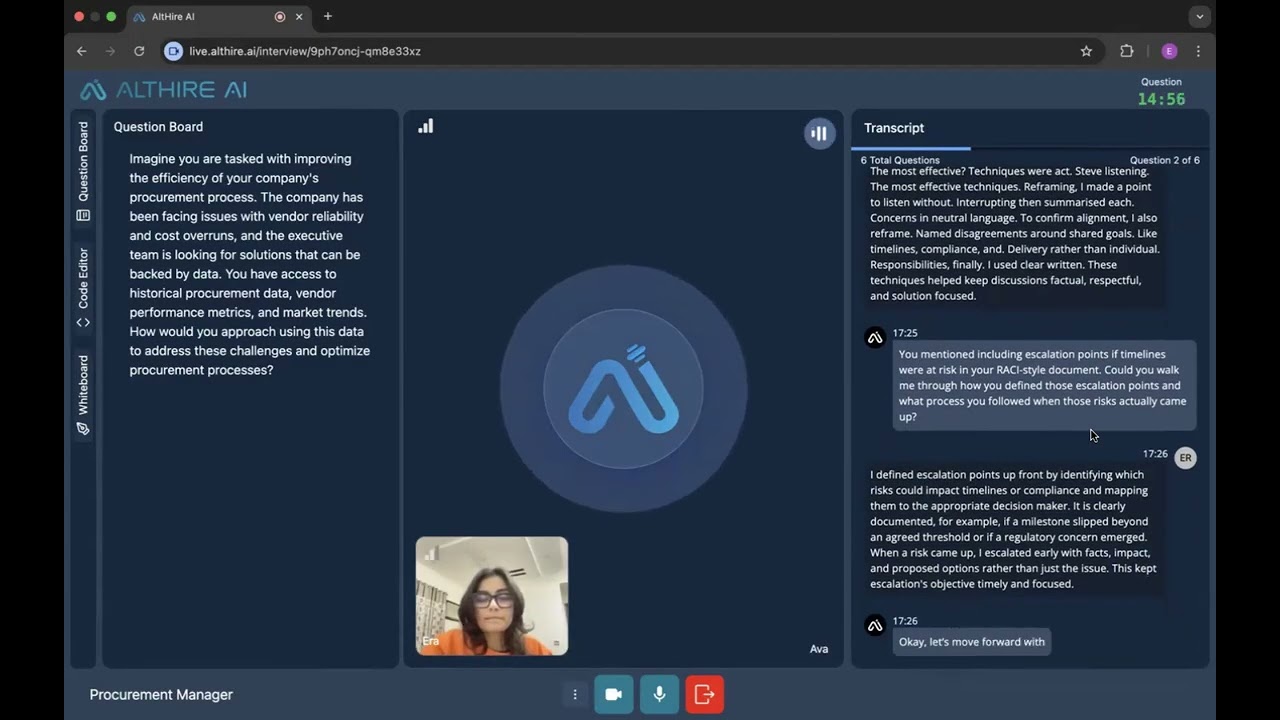Click the signal strength bars icon
The width and height of the screenshot is (1280, 720).
coord(426,126)
